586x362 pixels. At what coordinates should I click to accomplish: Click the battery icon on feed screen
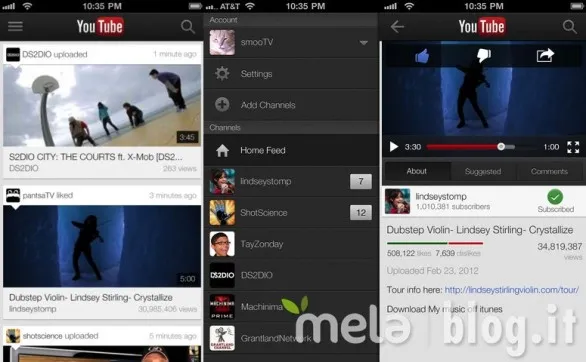click(195, 6)
